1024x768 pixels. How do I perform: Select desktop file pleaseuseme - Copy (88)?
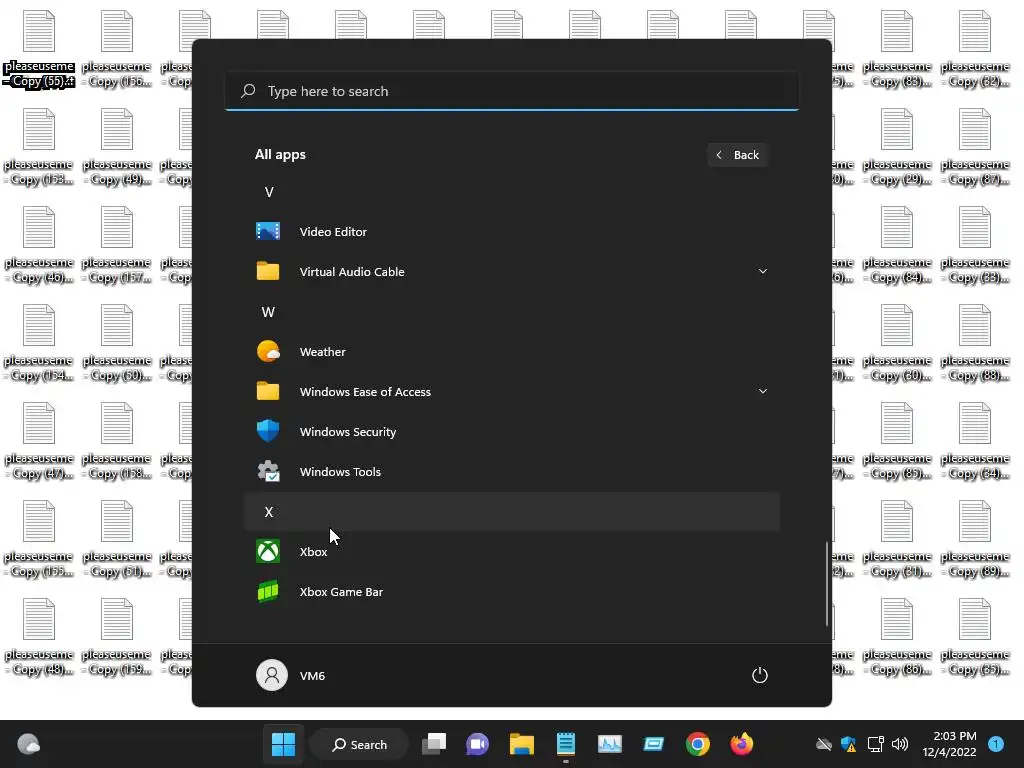[x=975, y=344]
